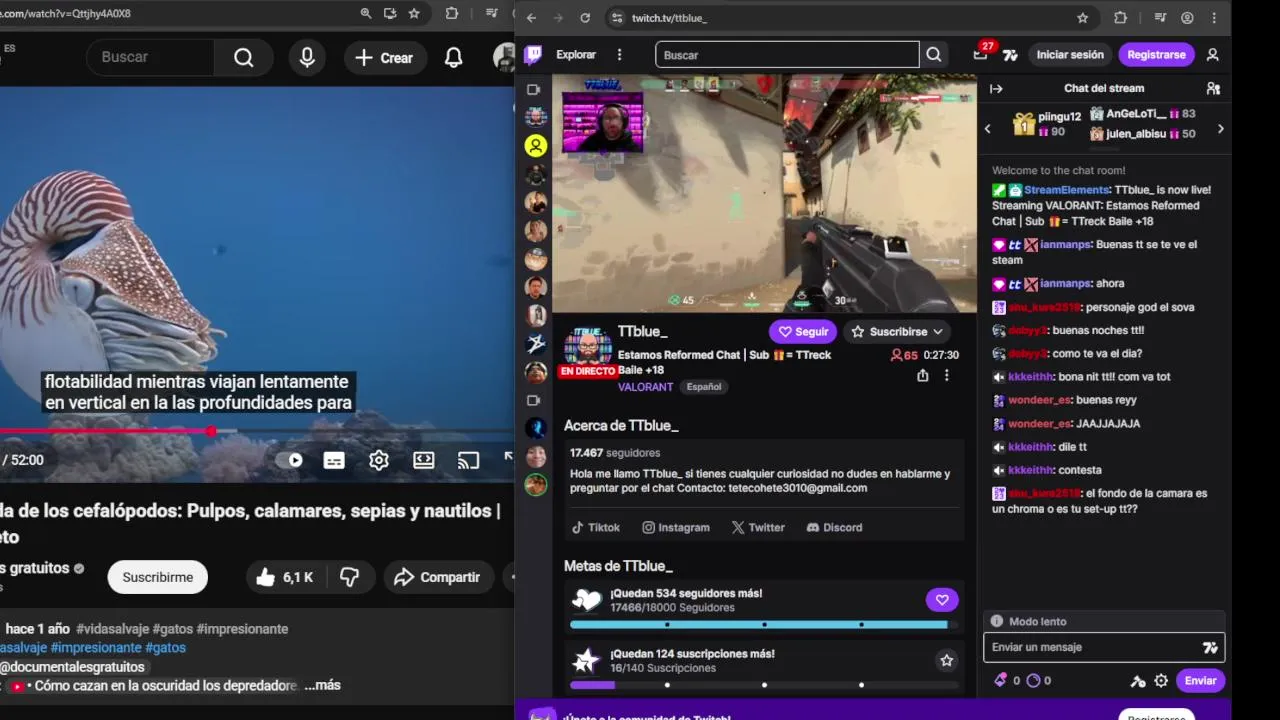Image resolution: width=1280 pixels, height=720 pixels.
Task: Open the Twitch user profile icon
Action: (1213, 55)
